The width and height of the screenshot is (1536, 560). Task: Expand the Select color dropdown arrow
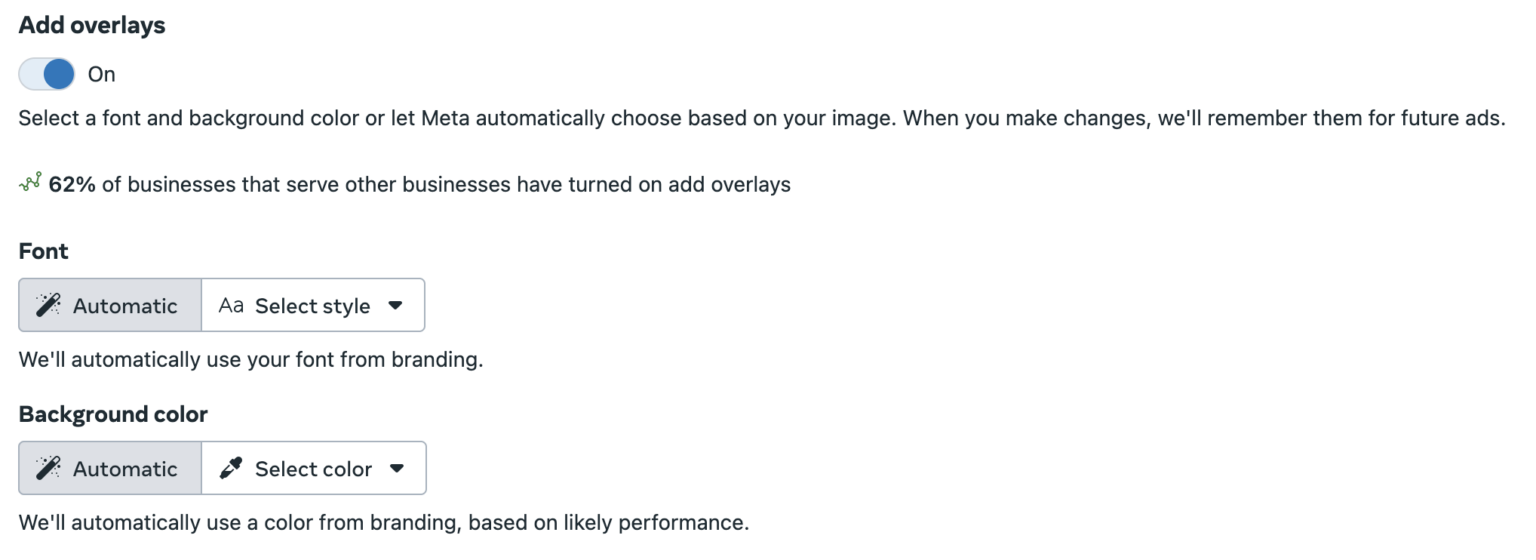coord(397,469)
